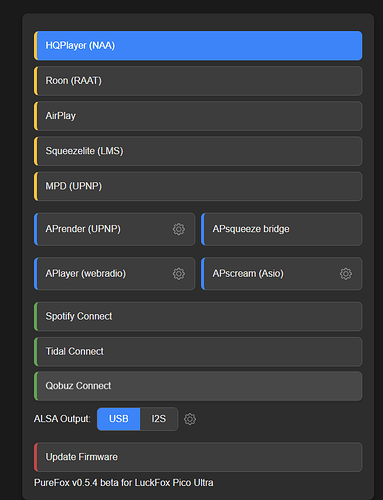
Task: Open ALSA Output settings gear
Action: pos(190,419)
